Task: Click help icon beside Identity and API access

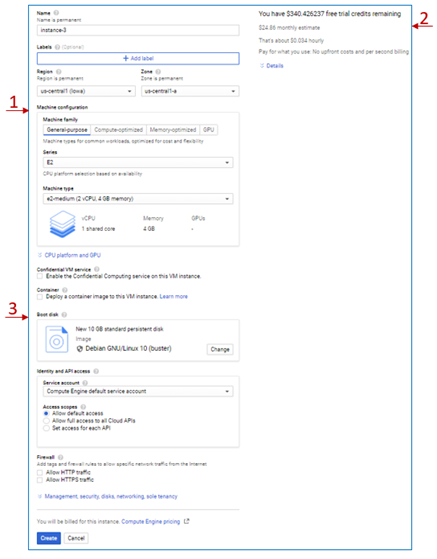Action: (x=96, y=371)
